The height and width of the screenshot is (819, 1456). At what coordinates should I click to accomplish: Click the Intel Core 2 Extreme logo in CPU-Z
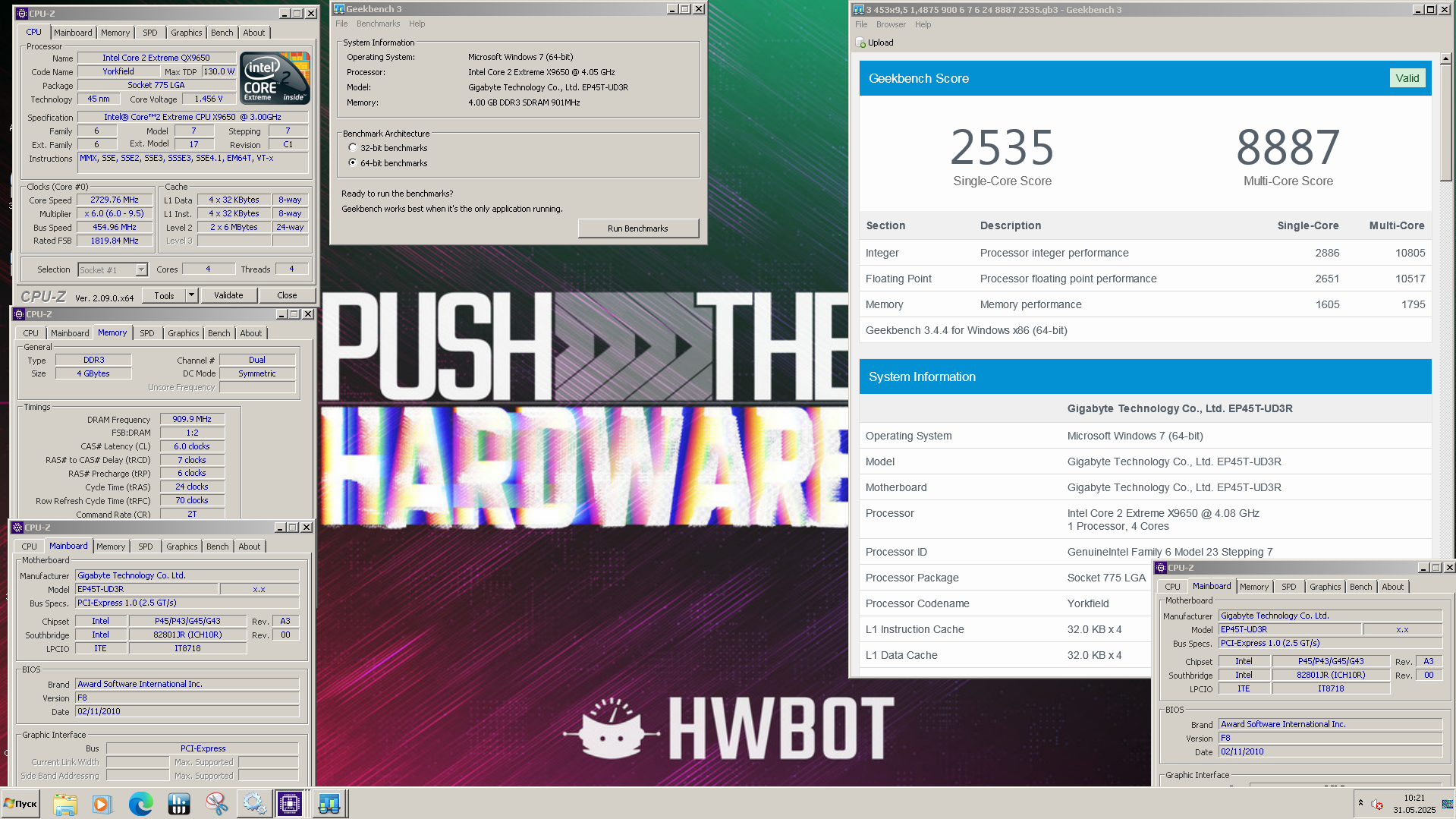[275, 78]
